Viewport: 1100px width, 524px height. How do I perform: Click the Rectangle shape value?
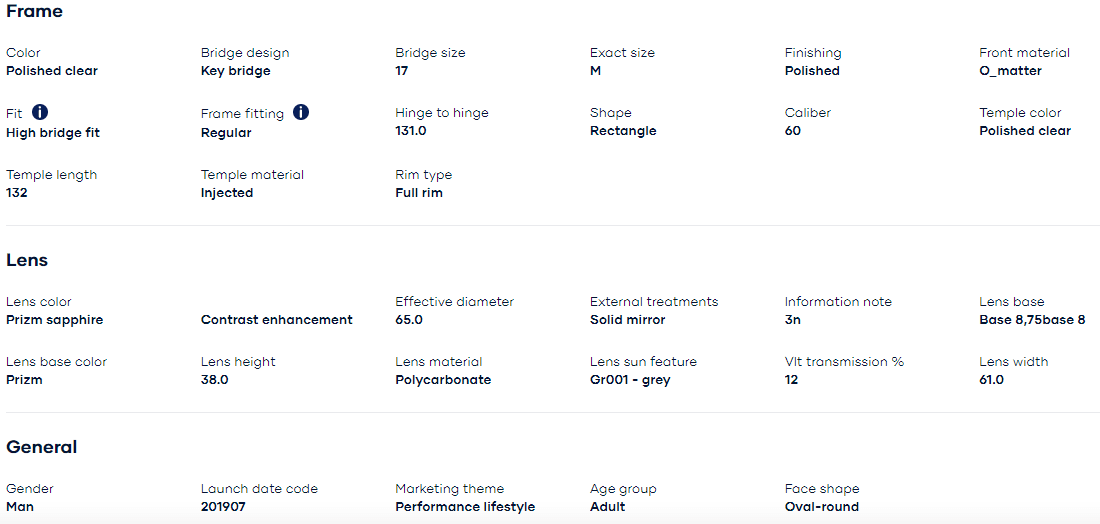click(x=623, y=131)
